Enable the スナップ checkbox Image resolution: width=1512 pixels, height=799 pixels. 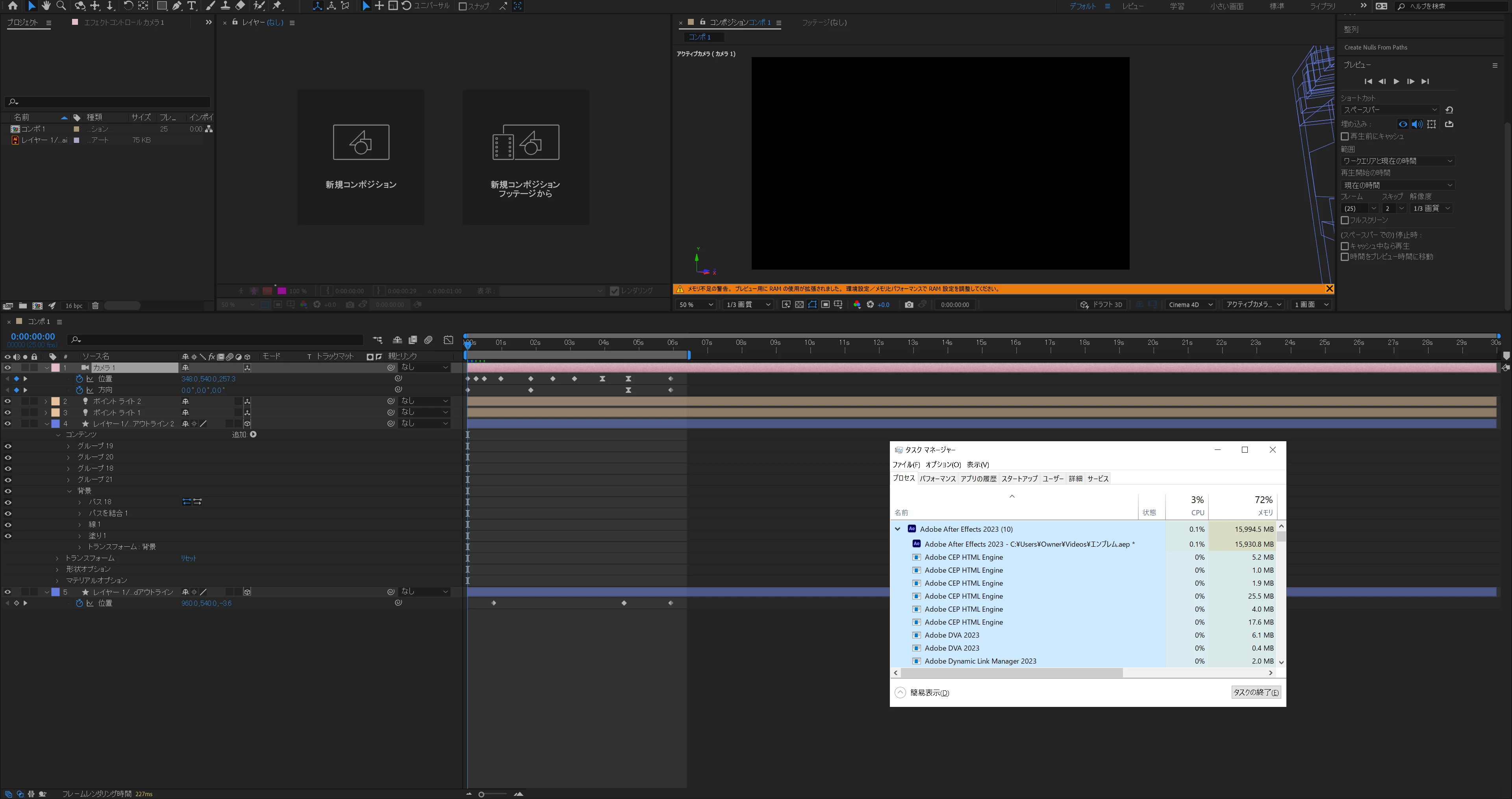click(463, 6)
